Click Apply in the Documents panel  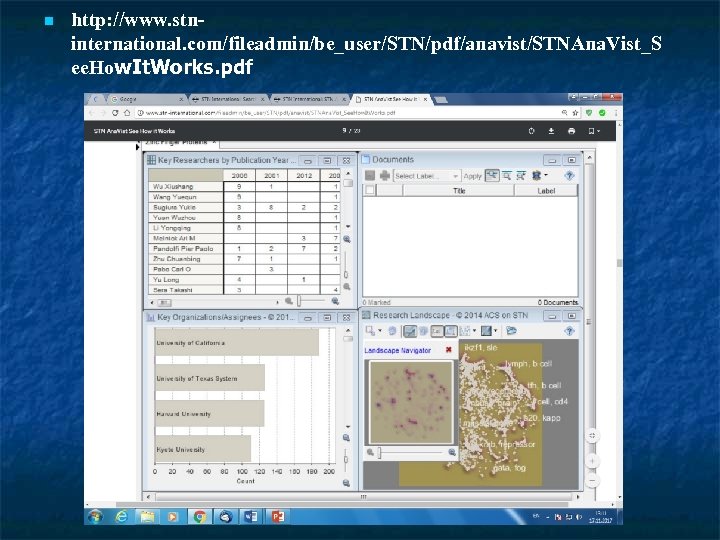(472, 176)
